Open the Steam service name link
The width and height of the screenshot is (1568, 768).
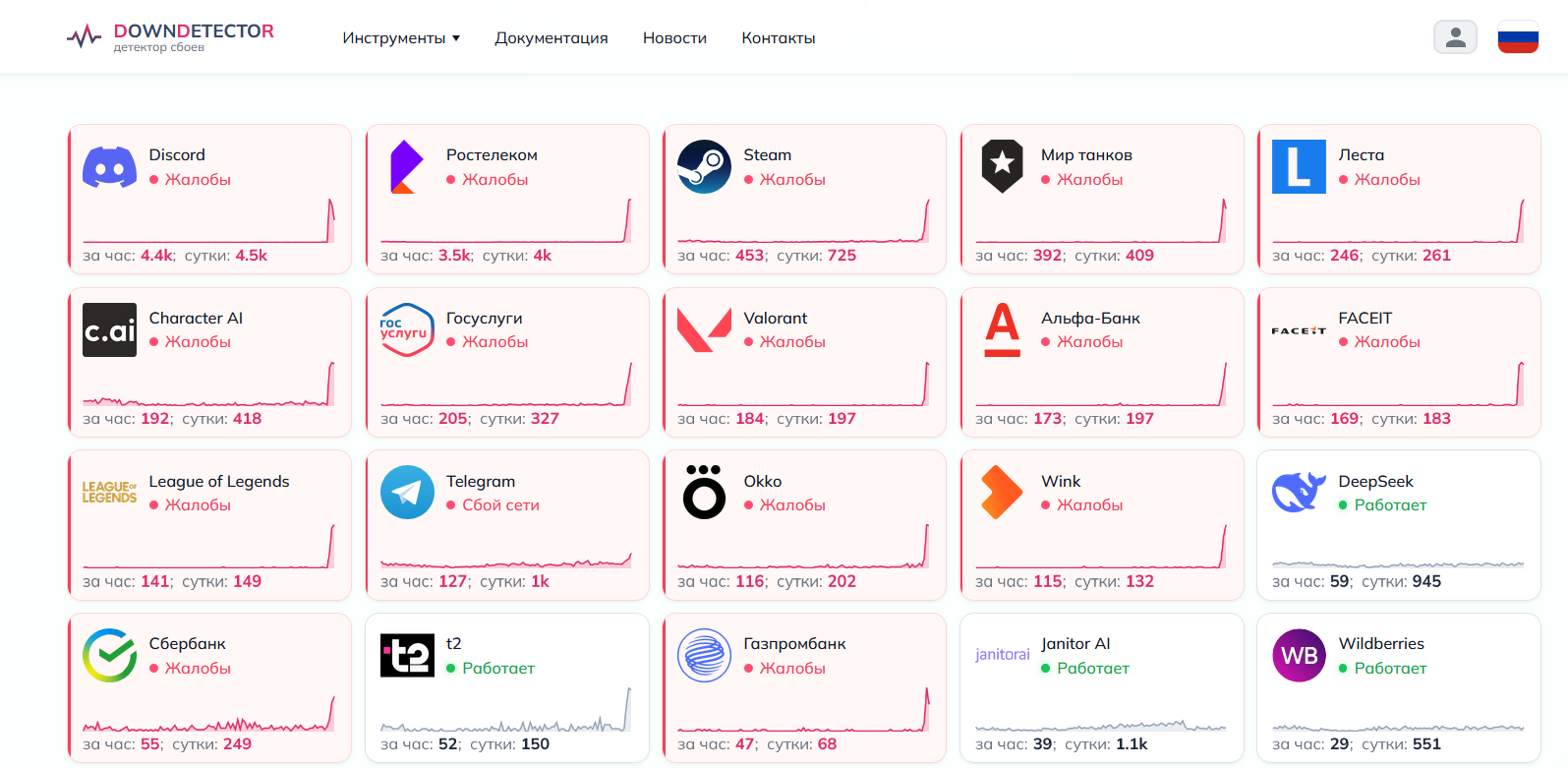tap(767, 155)
